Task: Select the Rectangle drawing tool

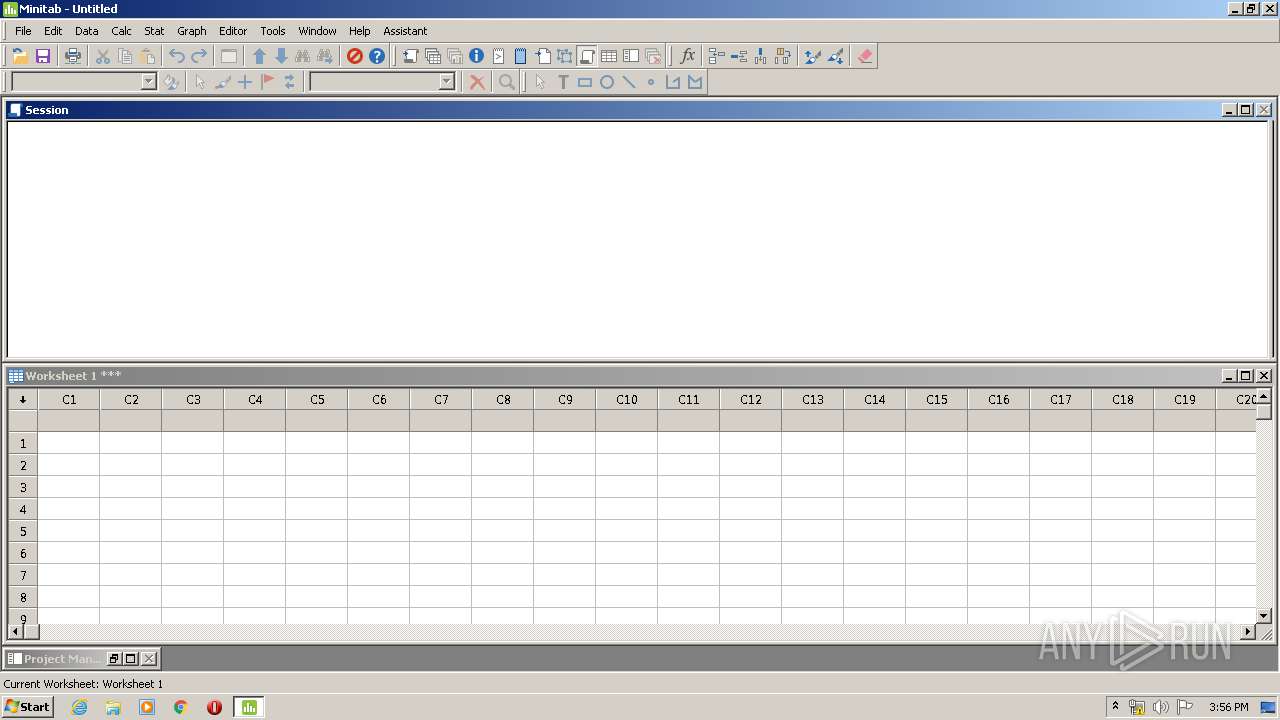Action: (585, 82)
